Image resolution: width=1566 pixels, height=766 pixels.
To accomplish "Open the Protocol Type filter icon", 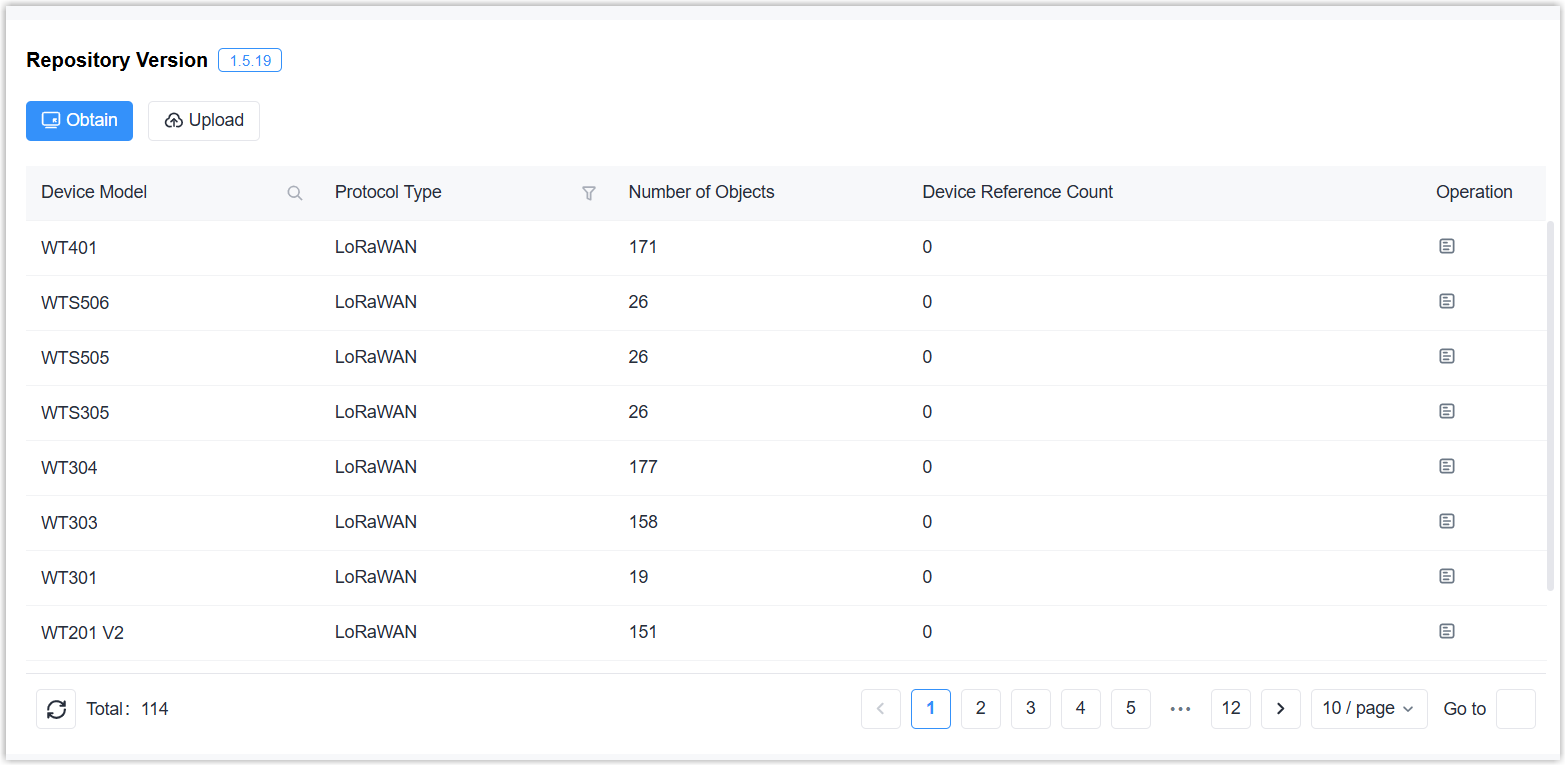I will pyautogui.click(x=589, y=193).
